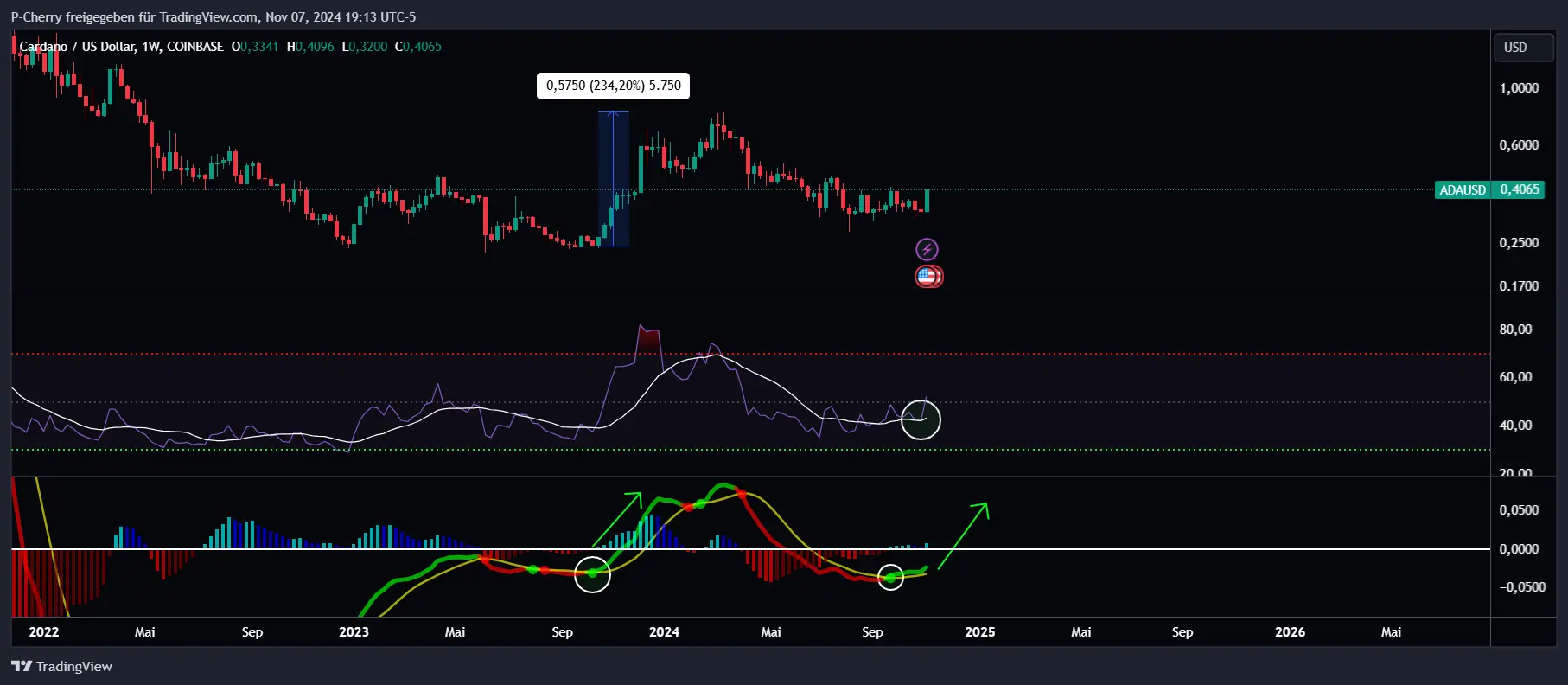Click the 2024 label on time axis
Viewport: 1568px width, 685px height.
(x=664, y=632)
